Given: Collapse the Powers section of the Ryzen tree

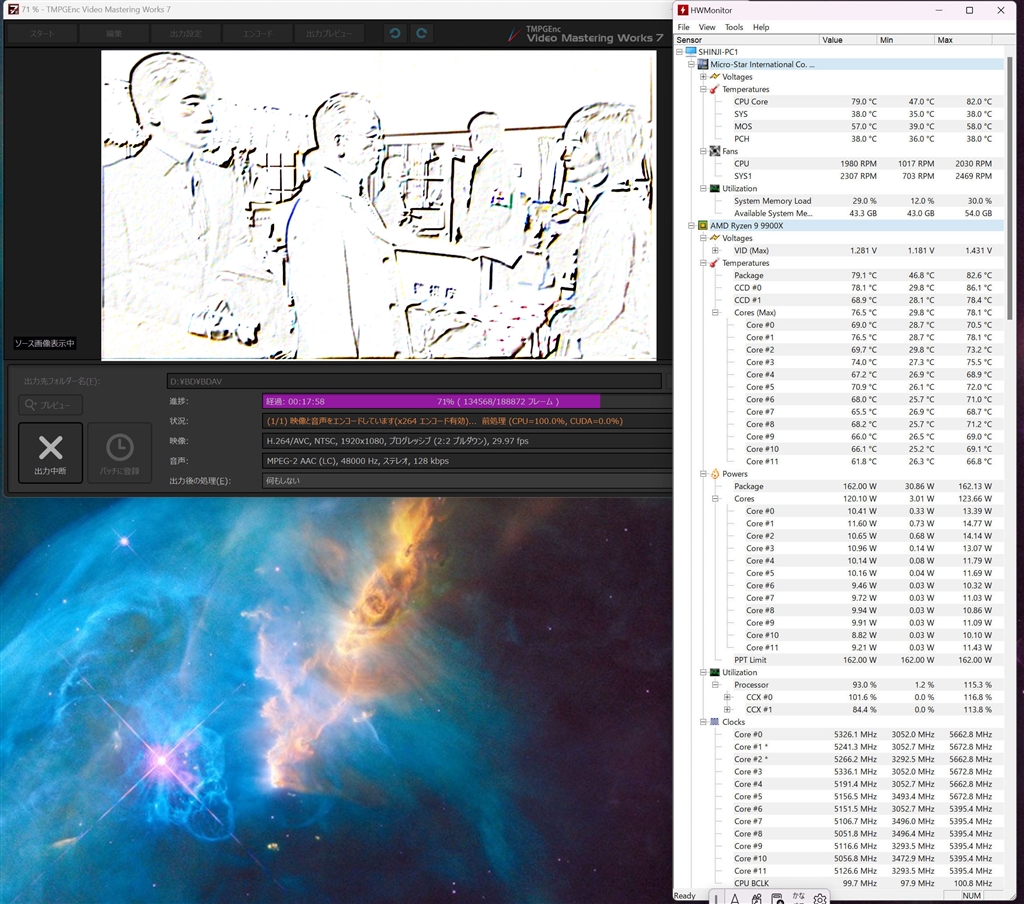Looking at the screenshot, I should (703, 474).
